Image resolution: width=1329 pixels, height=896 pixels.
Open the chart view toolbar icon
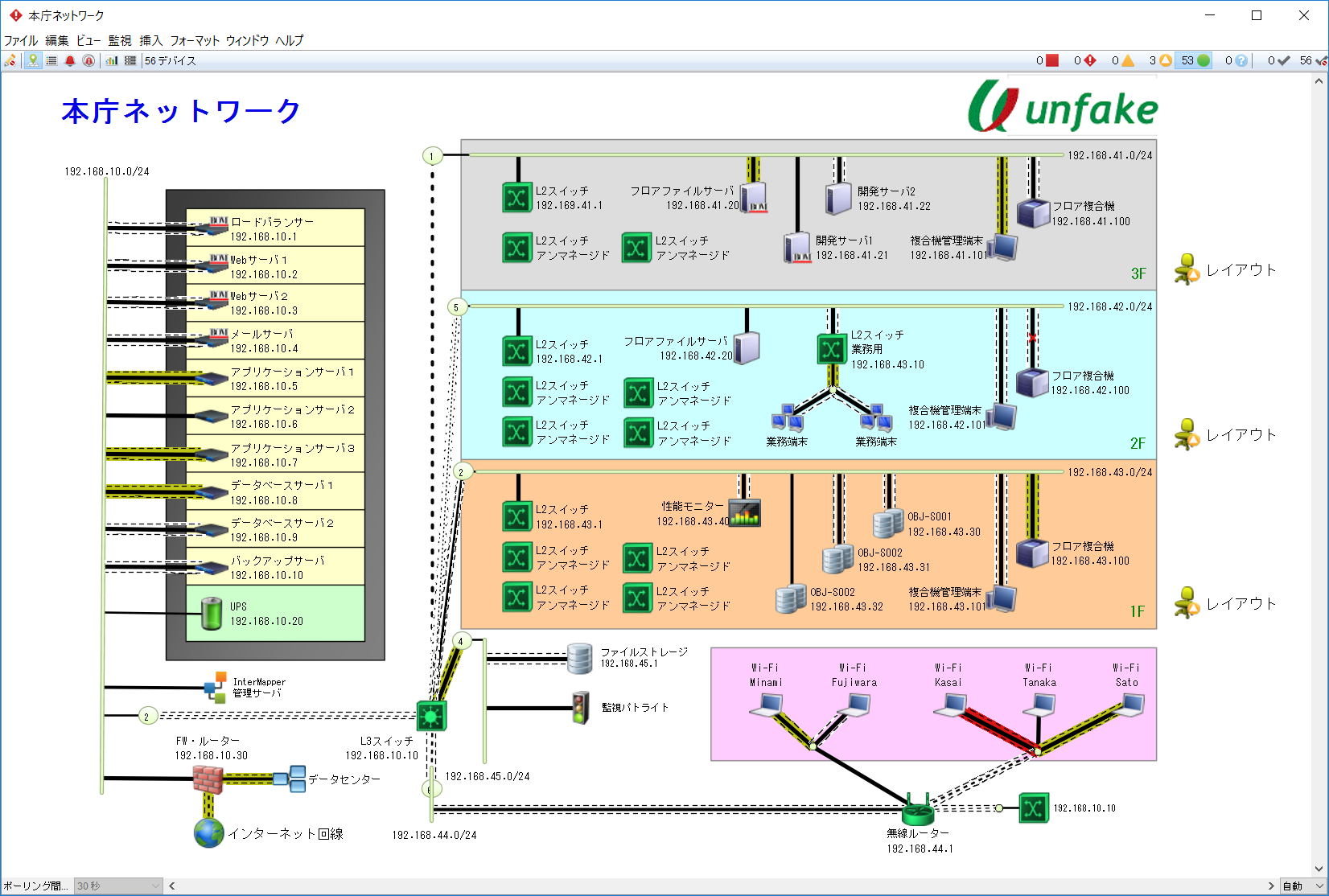(112, 60)
